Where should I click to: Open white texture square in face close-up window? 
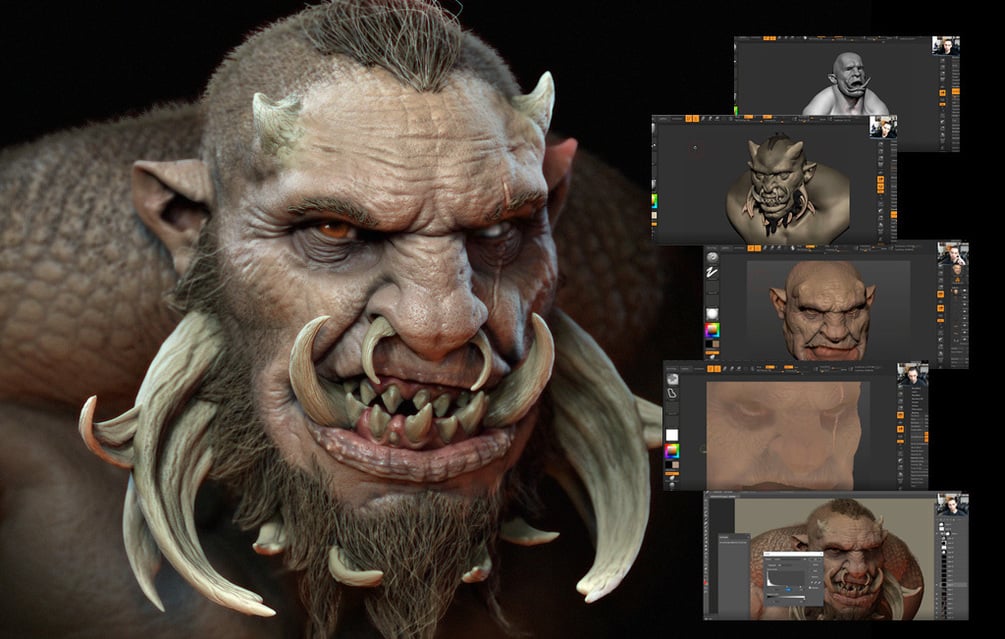(x=672, y=435)
